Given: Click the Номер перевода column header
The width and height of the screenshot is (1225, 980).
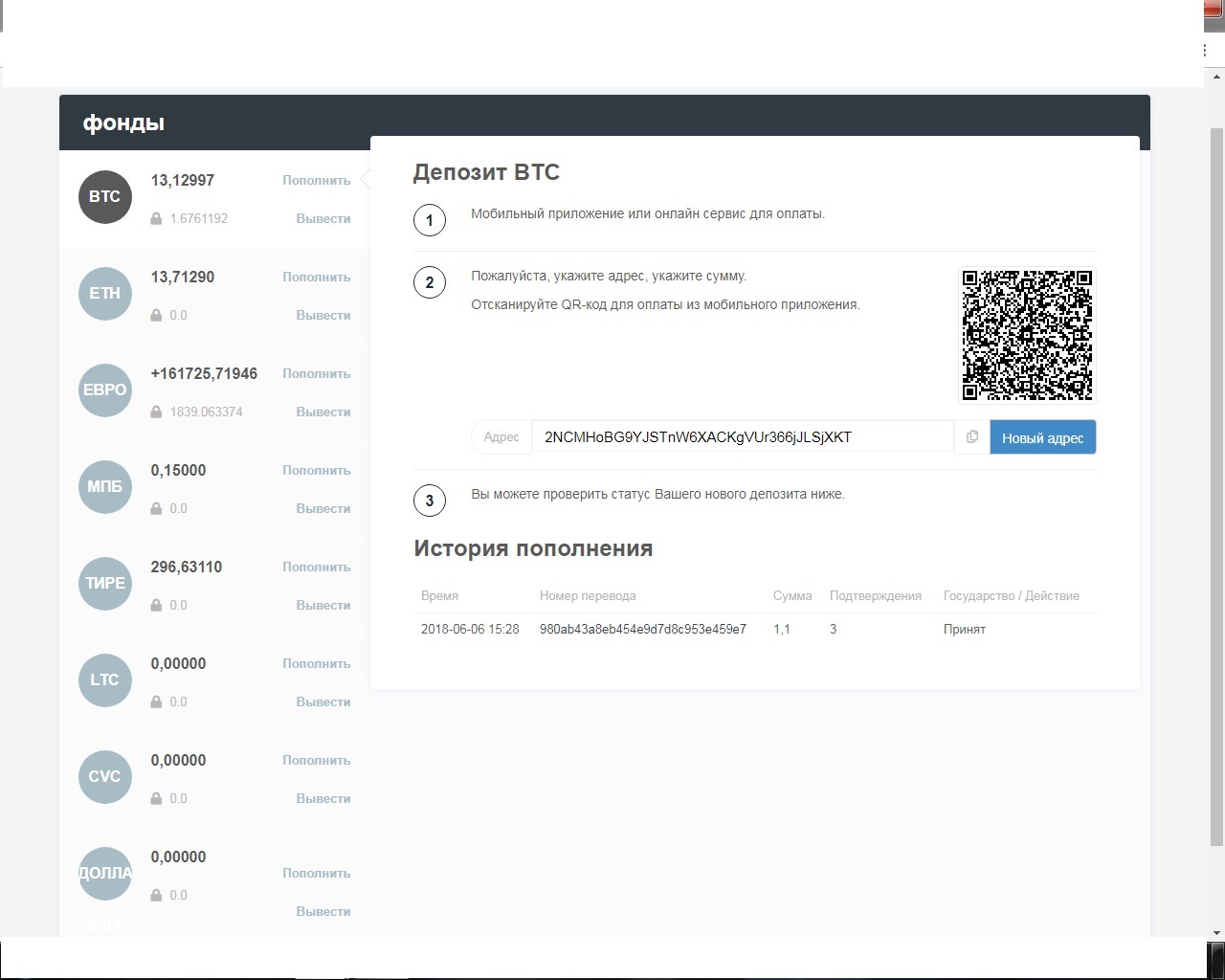Looking at the screenshot, I should (x=588, y=595).
